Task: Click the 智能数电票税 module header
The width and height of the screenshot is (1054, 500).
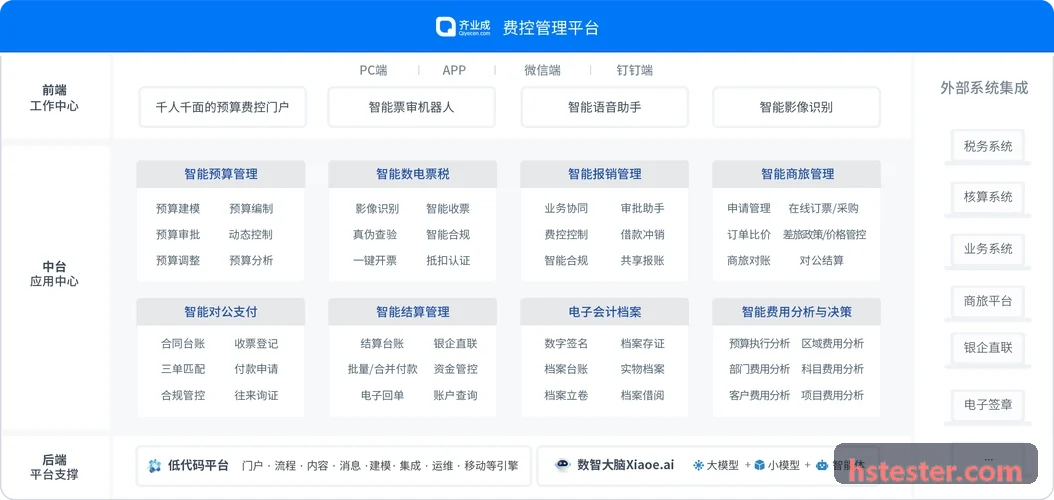Action: pos(412,174)
